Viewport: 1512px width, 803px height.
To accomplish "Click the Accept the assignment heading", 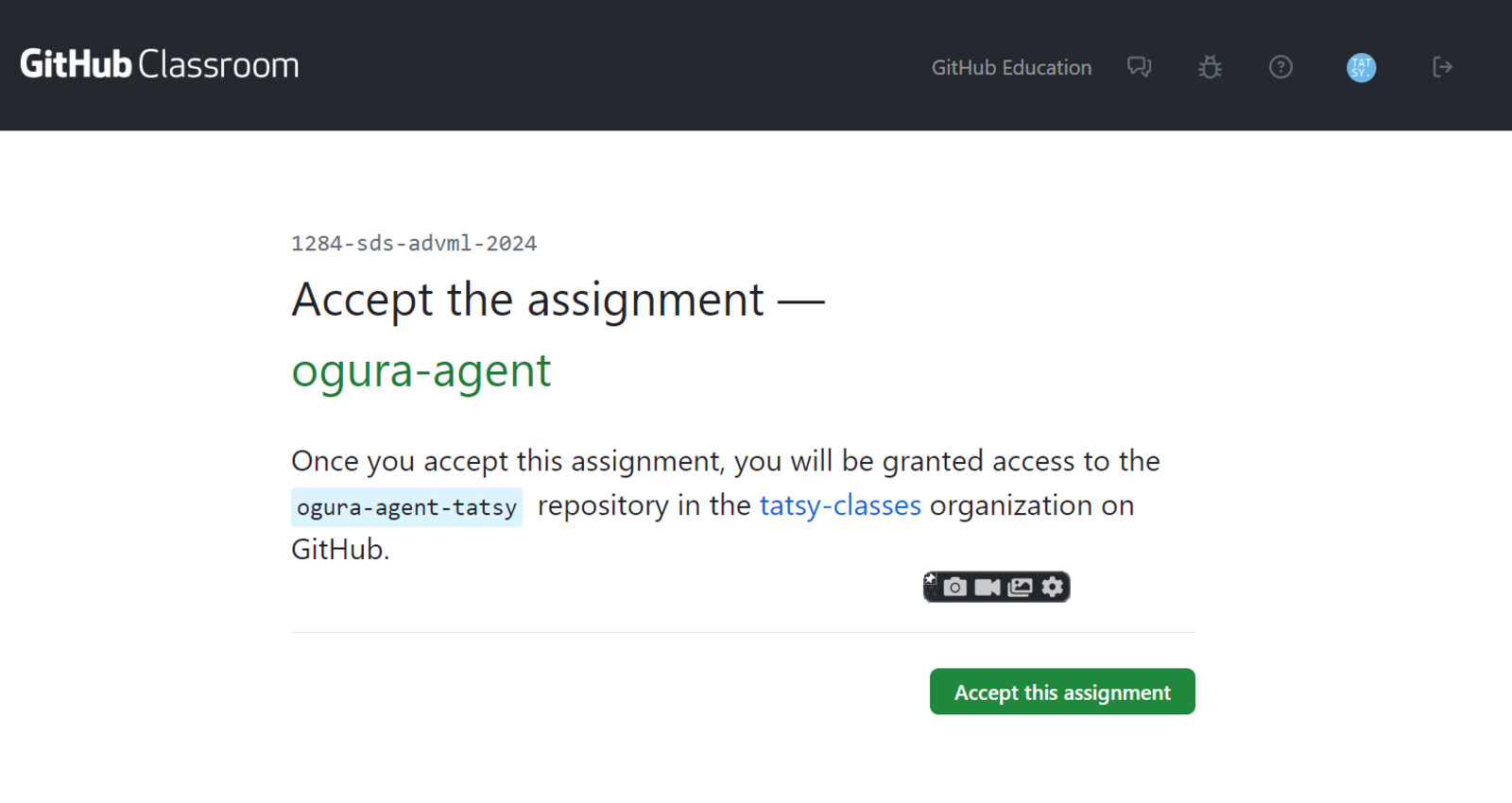I will click(x=558, y=300).
